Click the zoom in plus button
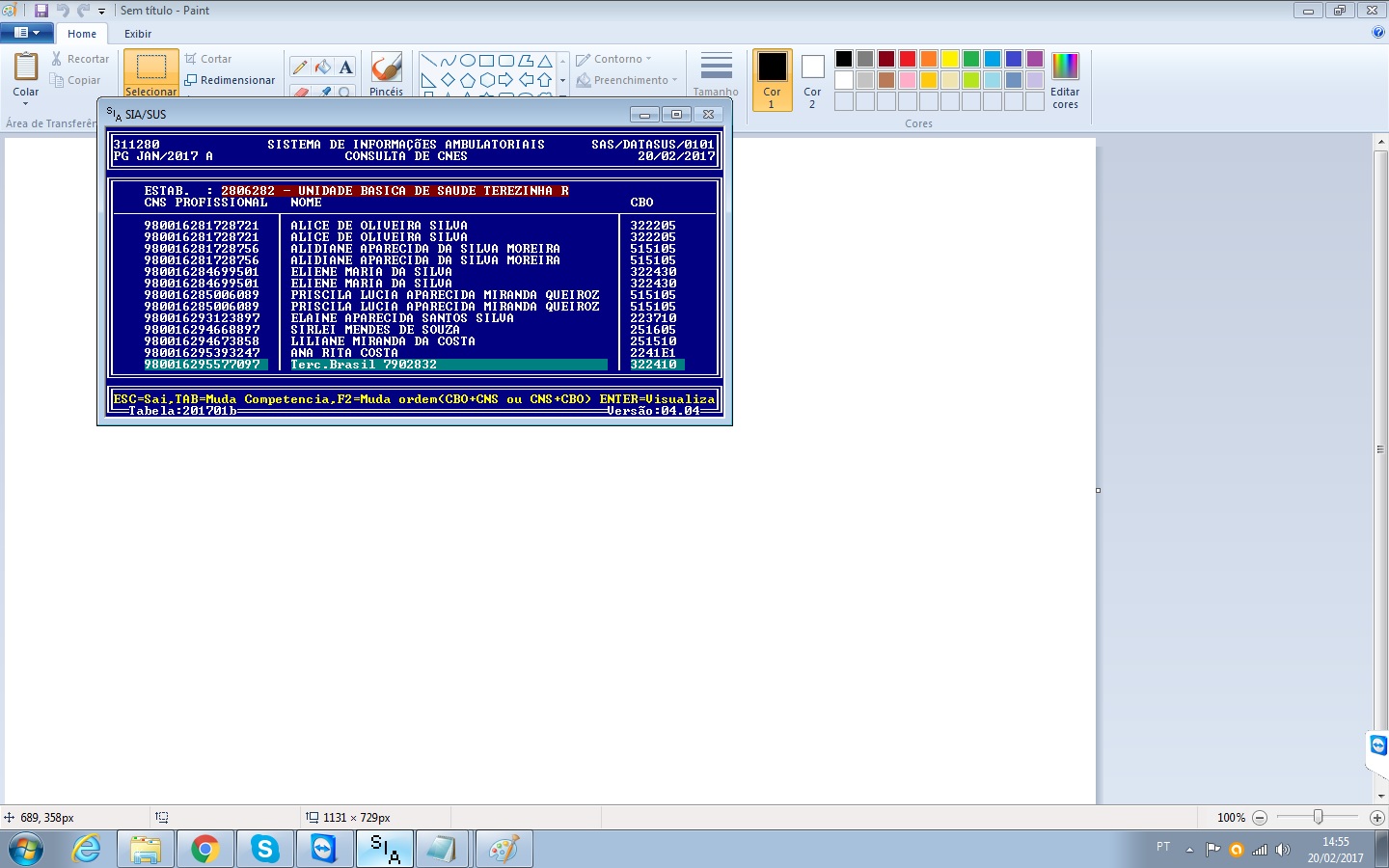 [x=1377, y=817]
